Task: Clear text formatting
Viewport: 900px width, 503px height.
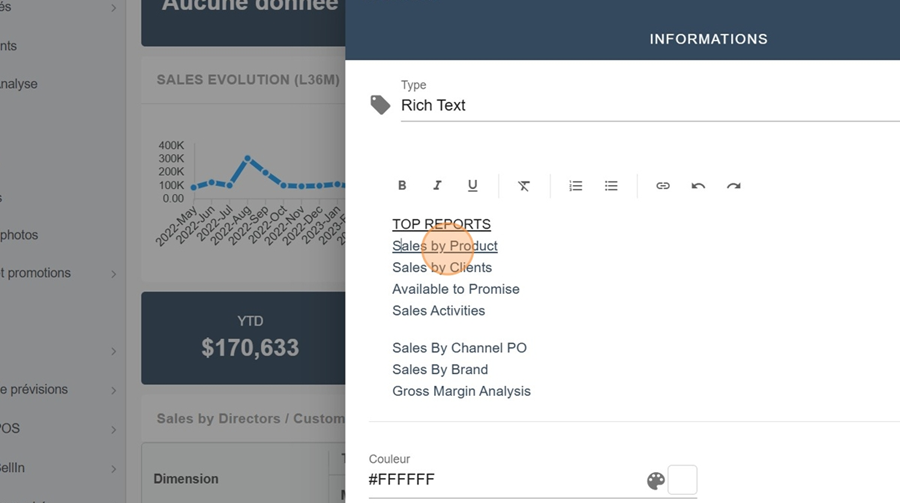Action: (x=524, y=186)
